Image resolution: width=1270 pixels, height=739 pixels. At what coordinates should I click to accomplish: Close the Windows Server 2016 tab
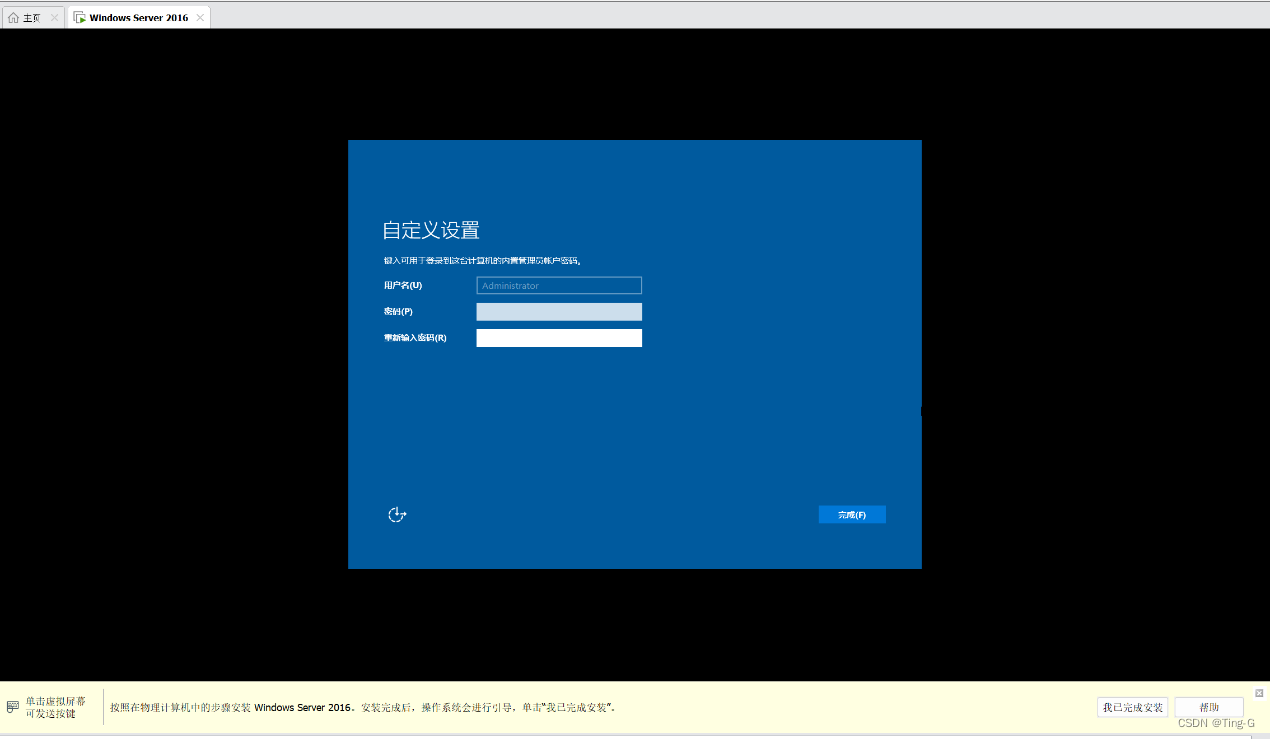pos(200,18)
